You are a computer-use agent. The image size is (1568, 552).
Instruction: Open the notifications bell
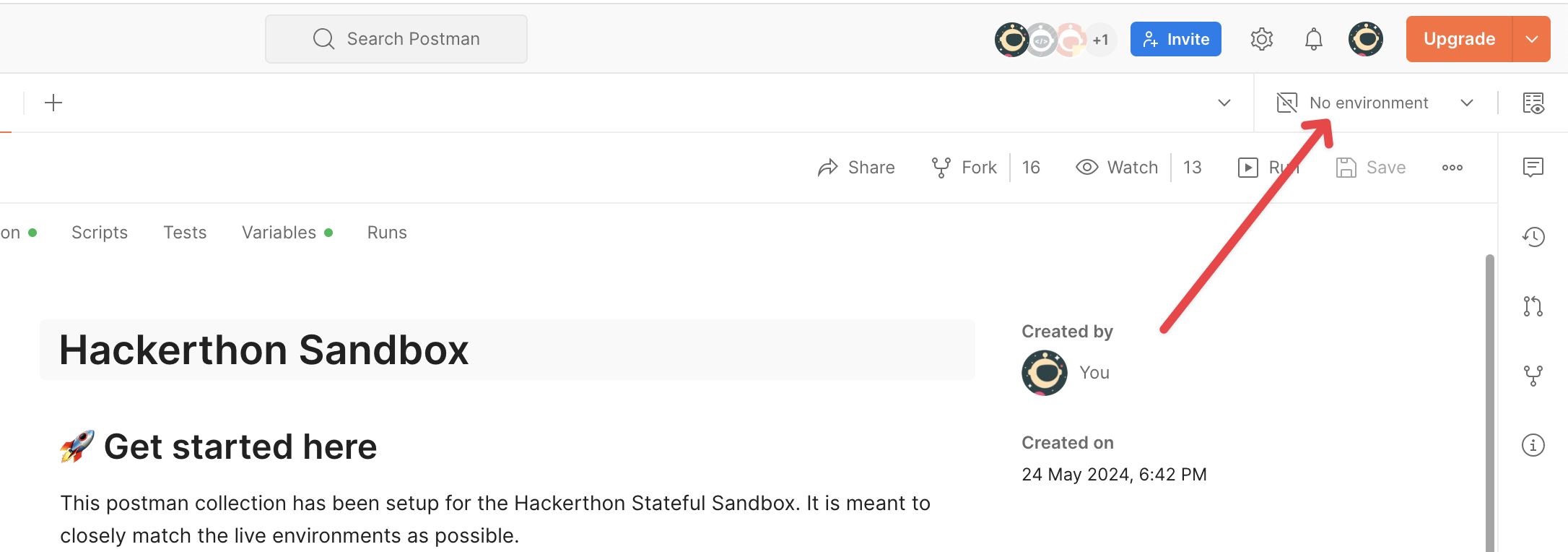point(1313,39)
